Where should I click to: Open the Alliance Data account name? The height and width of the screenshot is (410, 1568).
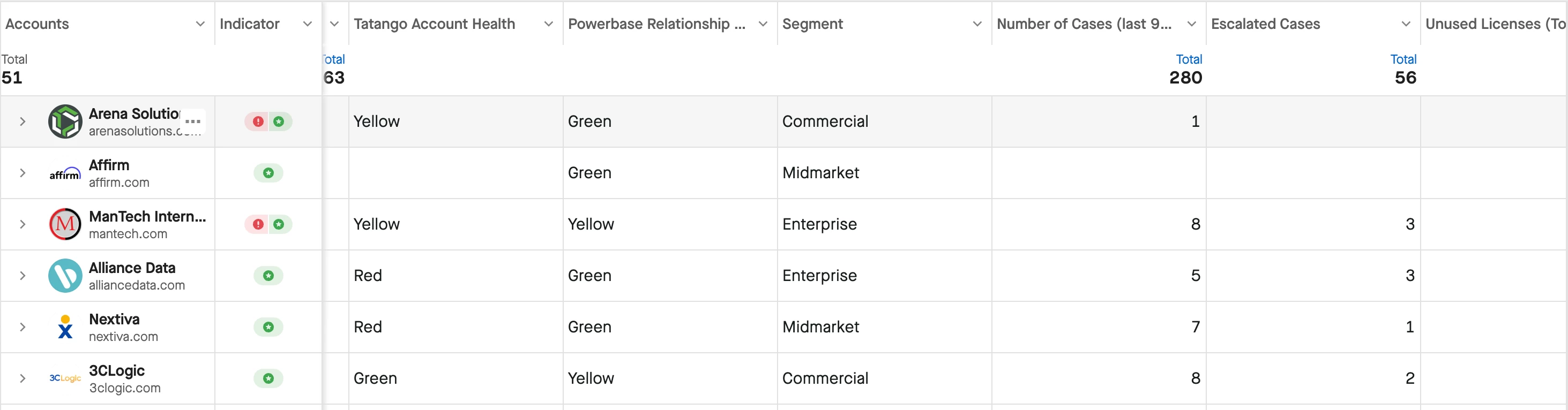(x=132, y=268)
